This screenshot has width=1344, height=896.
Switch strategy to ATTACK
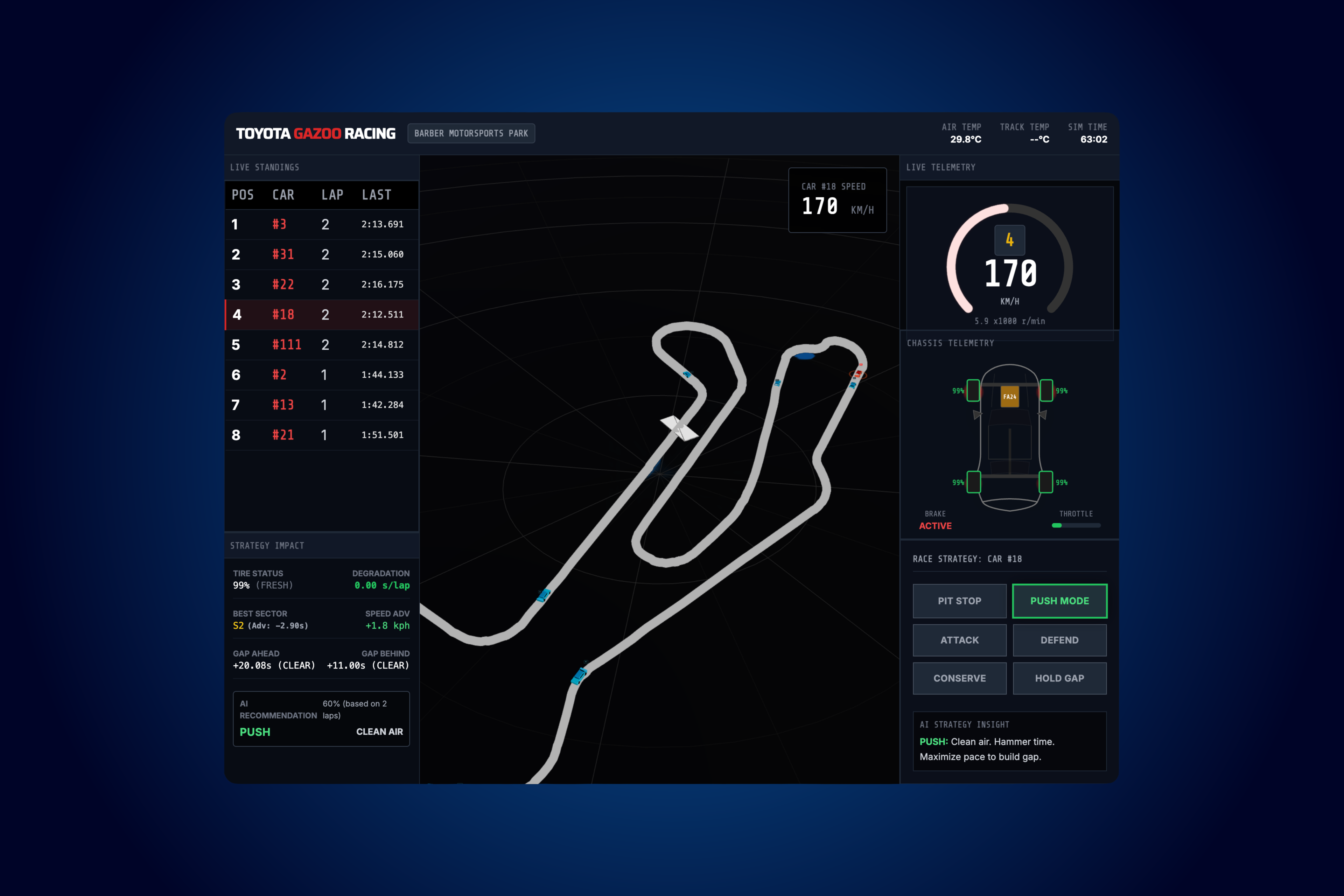(959, 640)
